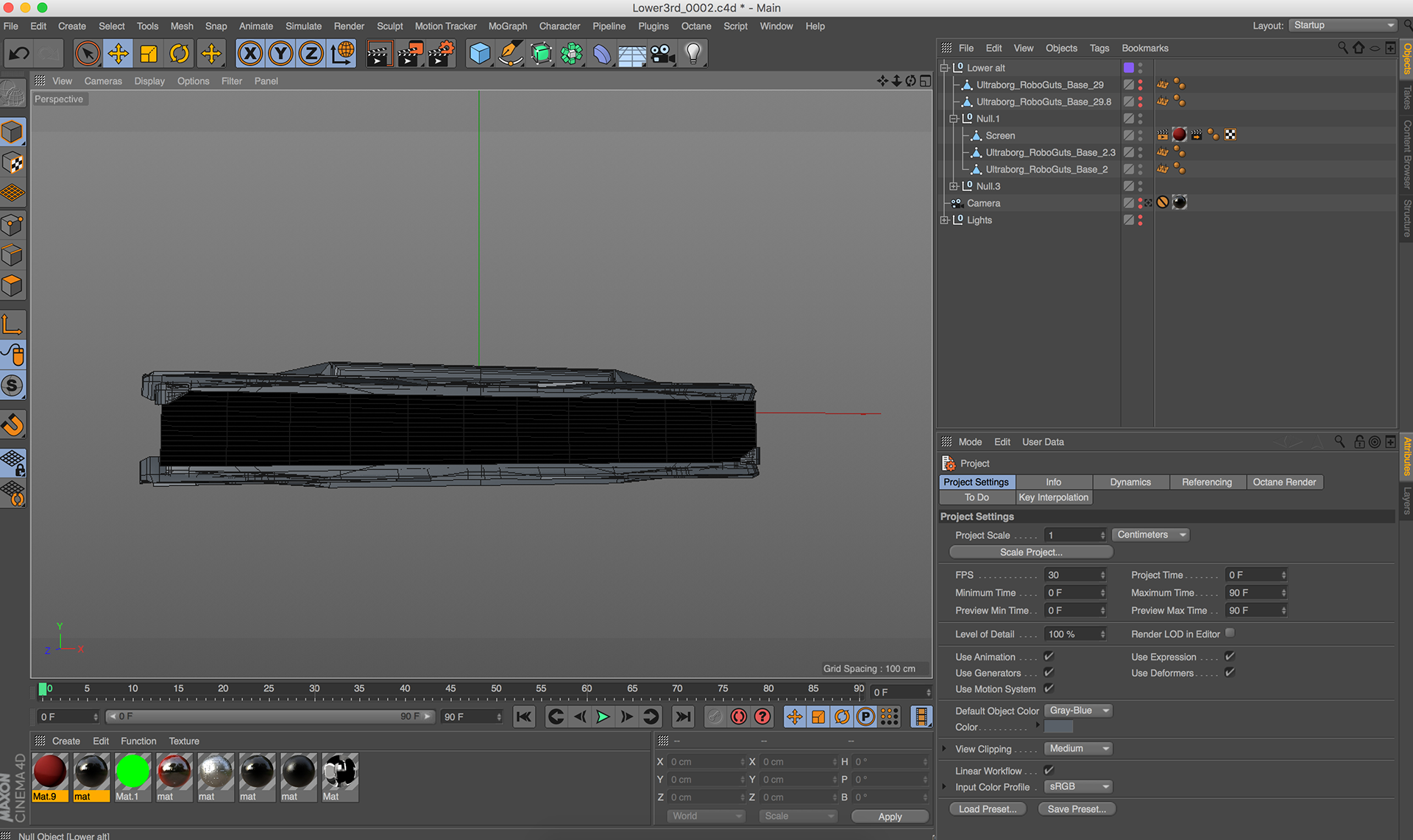Click the Undo arrow icon
The width and height of the screenshot is (1413, 840).
20,54
